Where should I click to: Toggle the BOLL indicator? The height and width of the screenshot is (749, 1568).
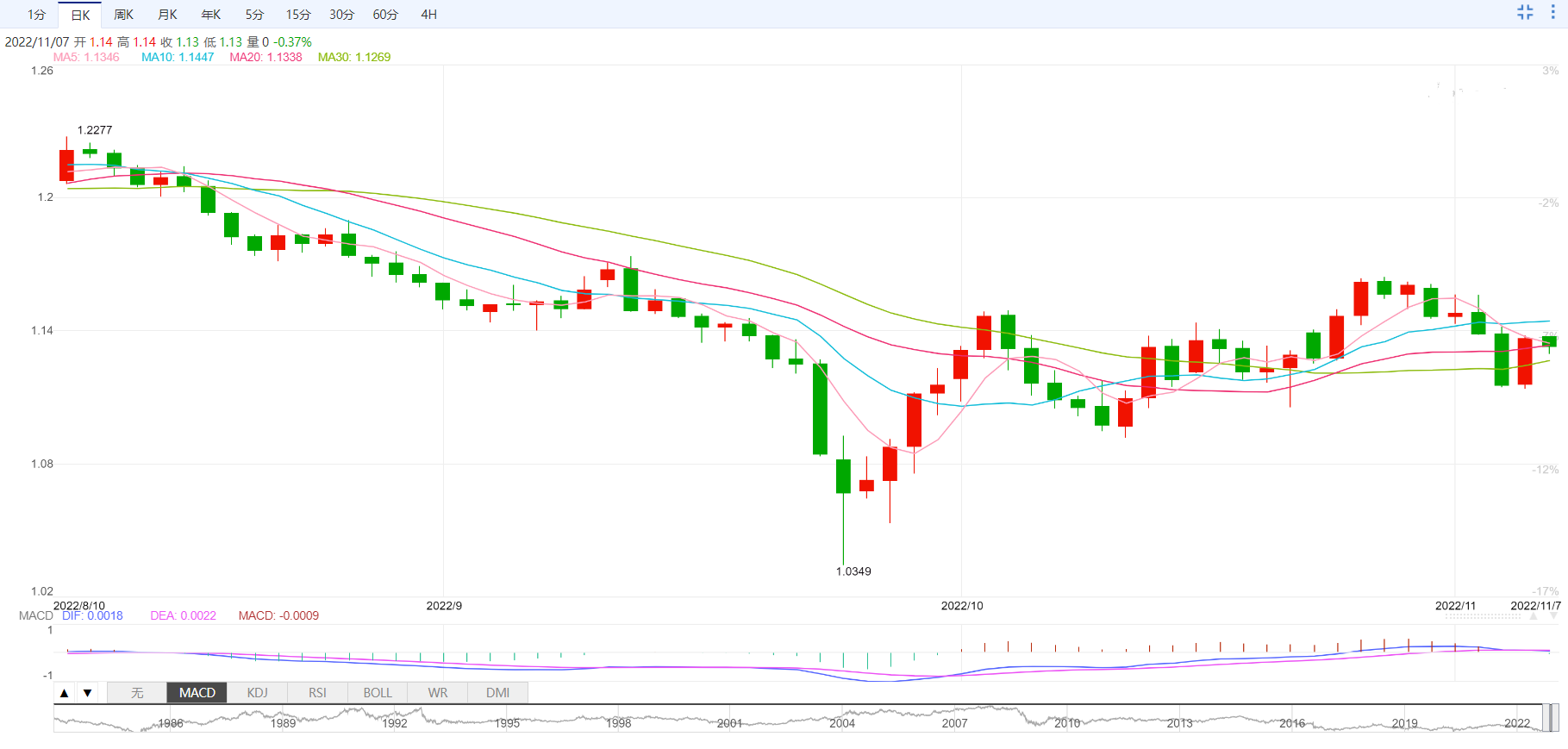click(378, 693)
